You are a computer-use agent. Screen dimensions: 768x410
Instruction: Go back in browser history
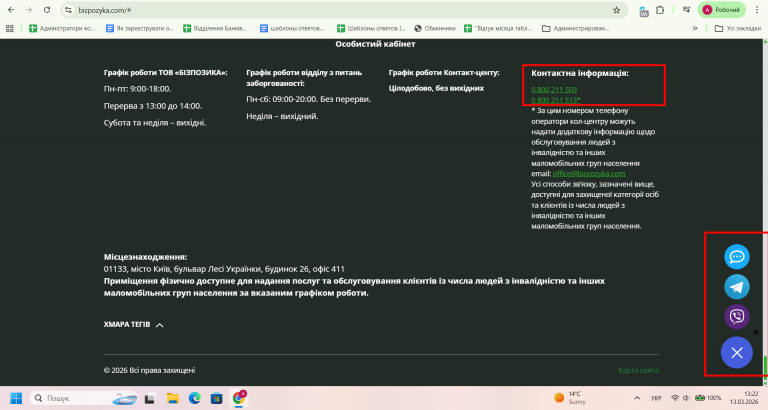[11, 10]
